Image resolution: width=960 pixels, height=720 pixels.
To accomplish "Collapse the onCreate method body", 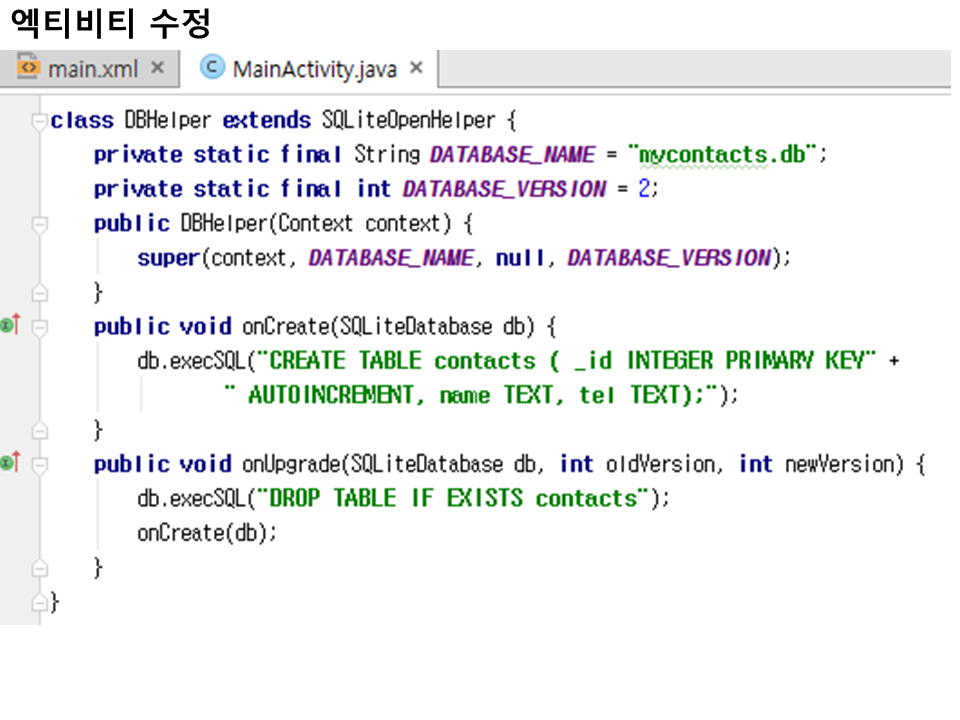I will [x=39, y=327].
